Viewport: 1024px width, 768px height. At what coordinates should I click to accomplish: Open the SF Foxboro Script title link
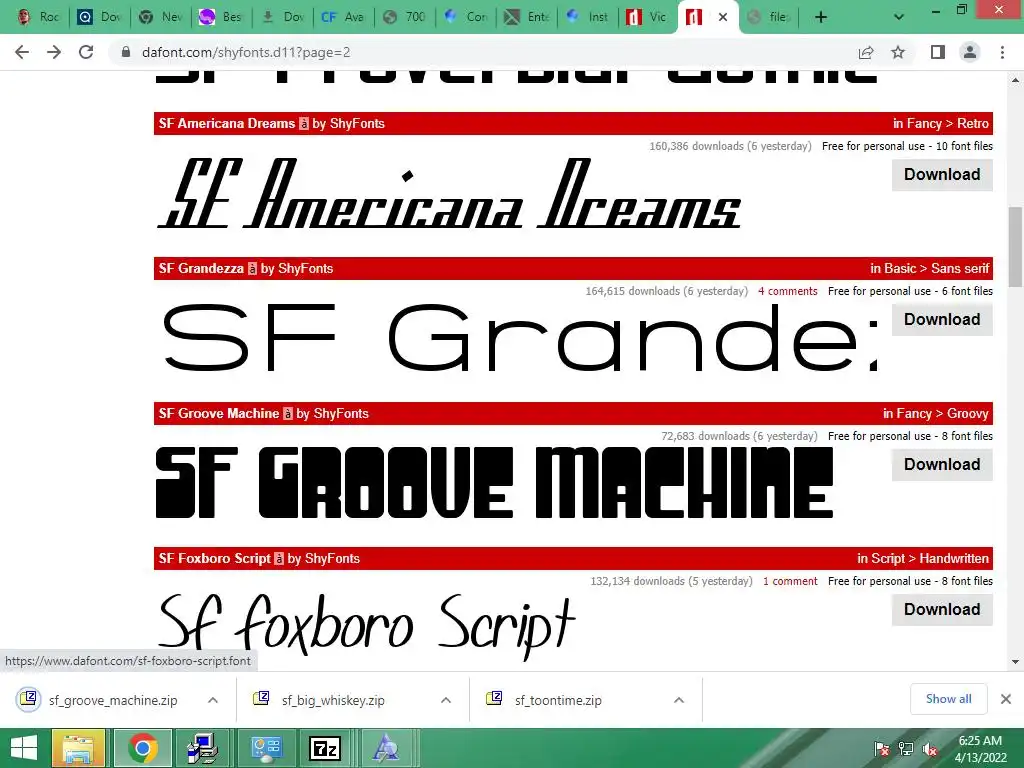point(214,558)
